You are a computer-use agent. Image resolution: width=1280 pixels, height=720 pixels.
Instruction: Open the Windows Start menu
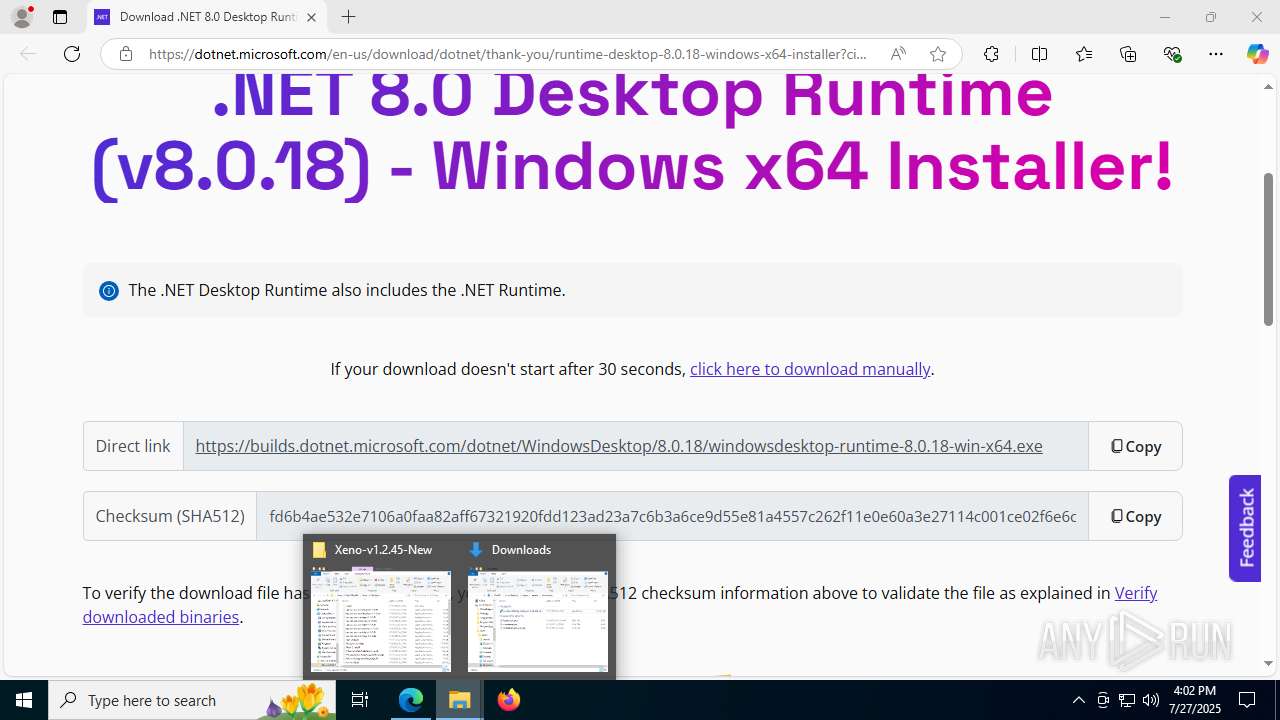24,700
